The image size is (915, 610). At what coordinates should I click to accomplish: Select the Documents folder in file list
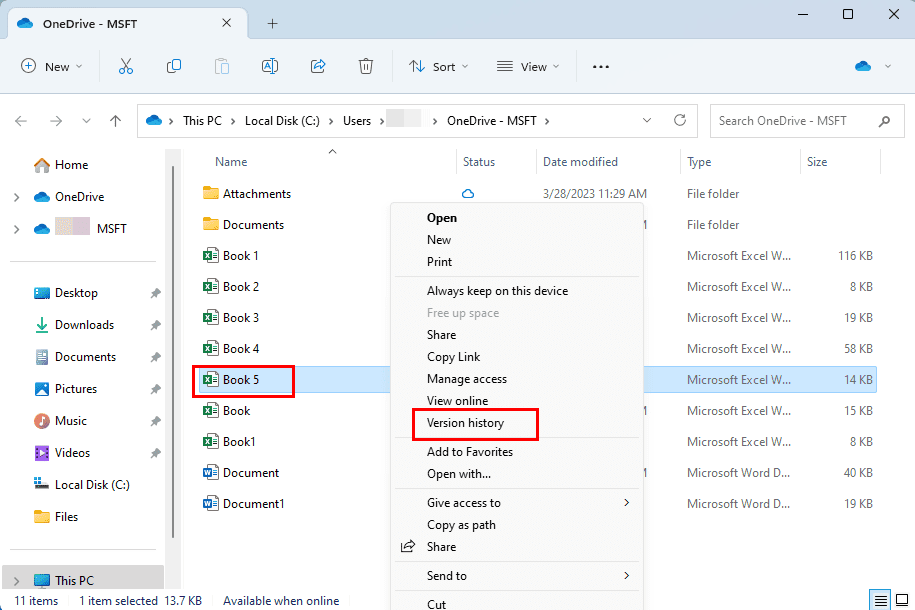pyautogui.click(x=243, y=225)
